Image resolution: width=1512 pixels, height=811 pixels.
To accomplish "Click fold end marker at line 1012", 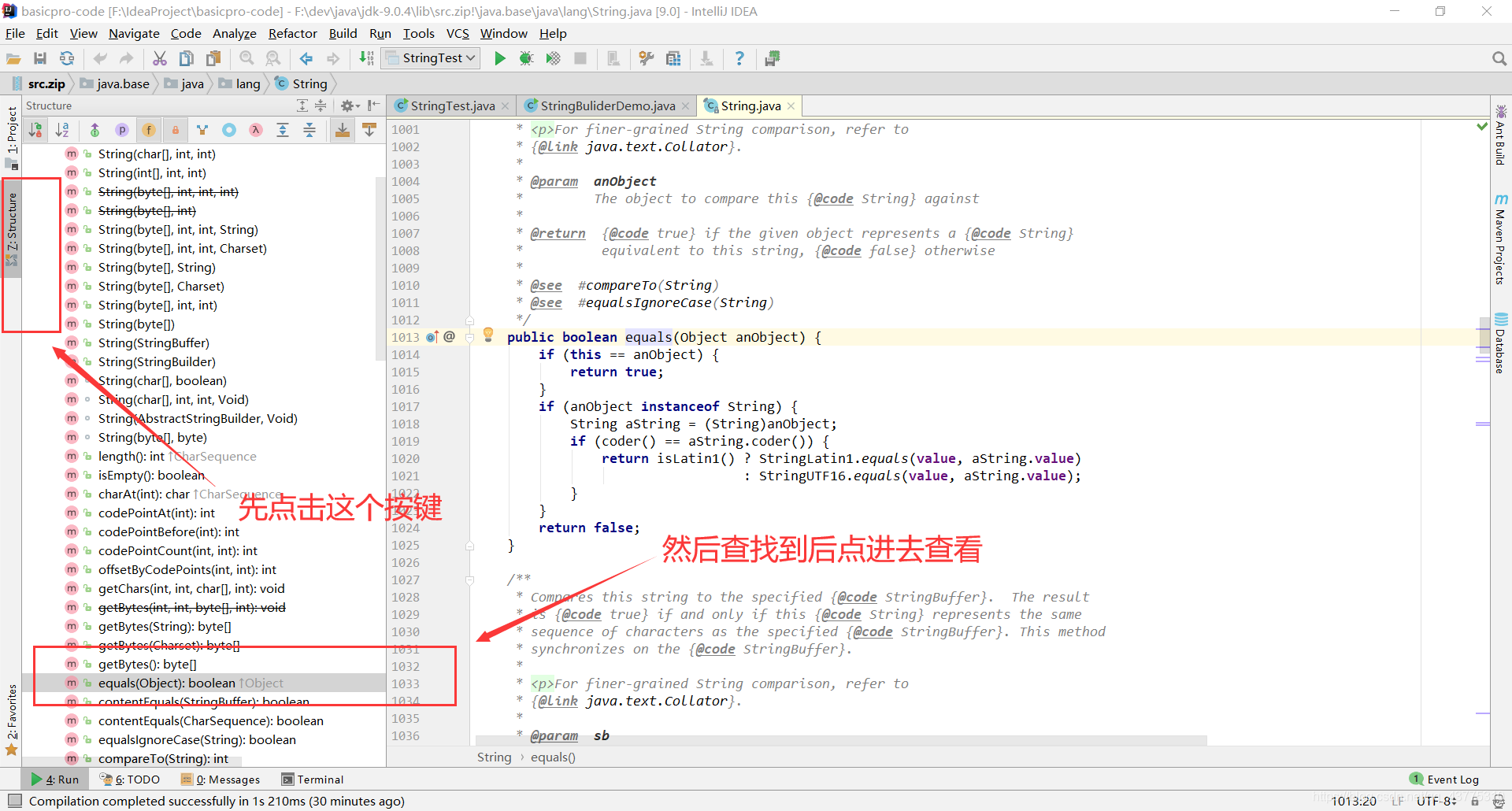I will (x=469, y=320).
